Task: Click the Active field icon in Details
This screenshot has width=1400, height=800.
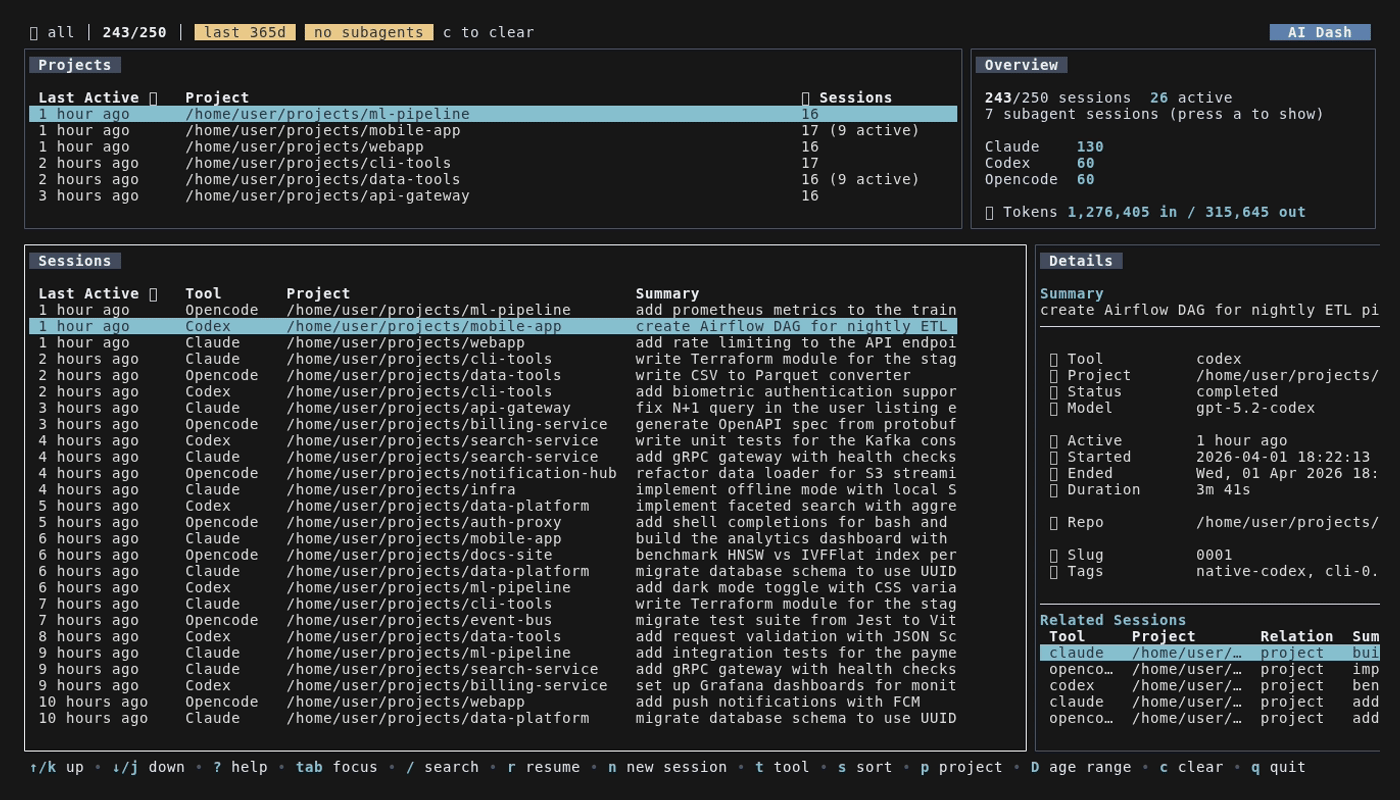Action: coord(1054,441)
